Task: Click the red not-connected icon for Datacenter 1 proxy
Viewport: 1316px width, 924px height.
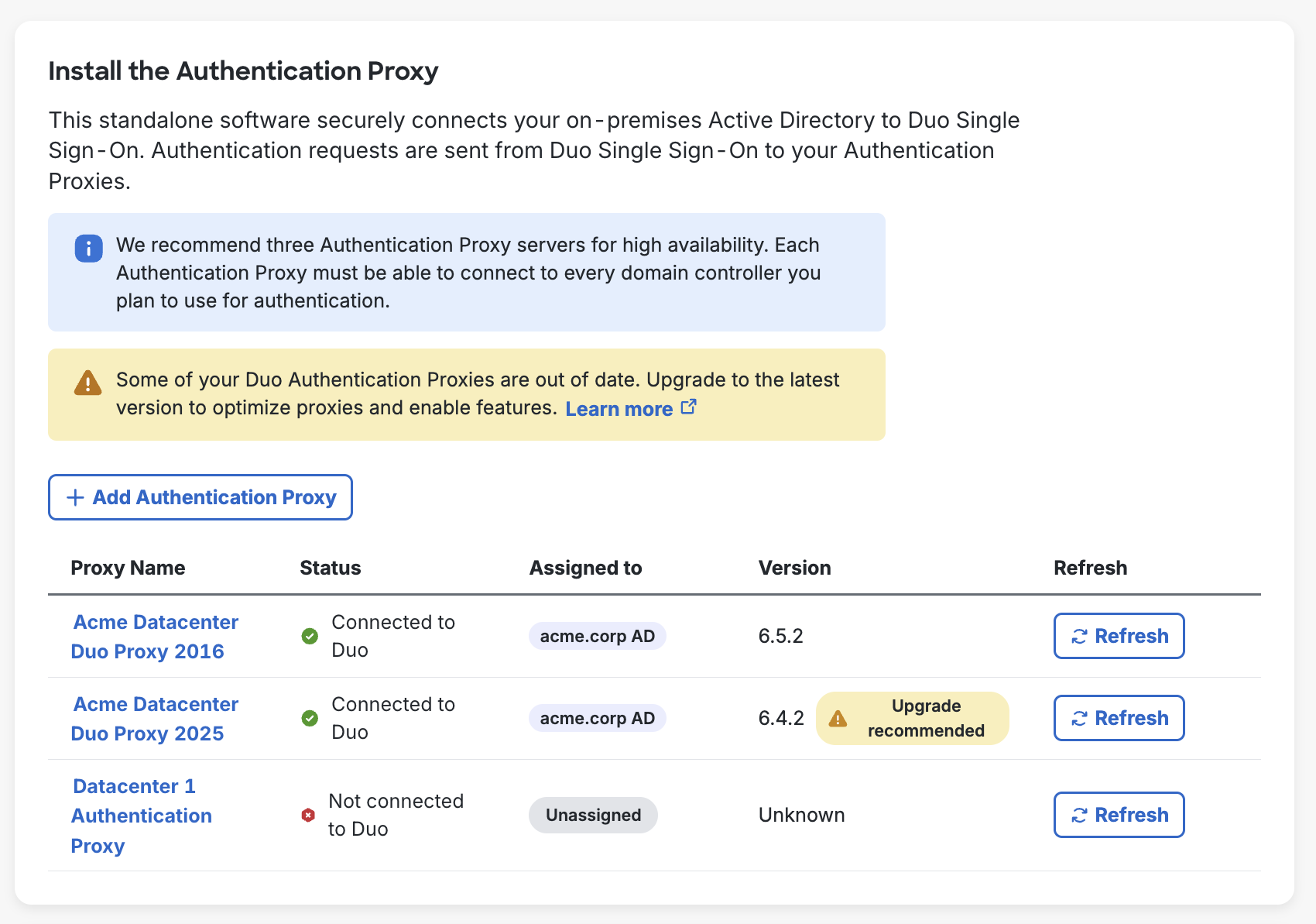Action: [x=308, y=815]
